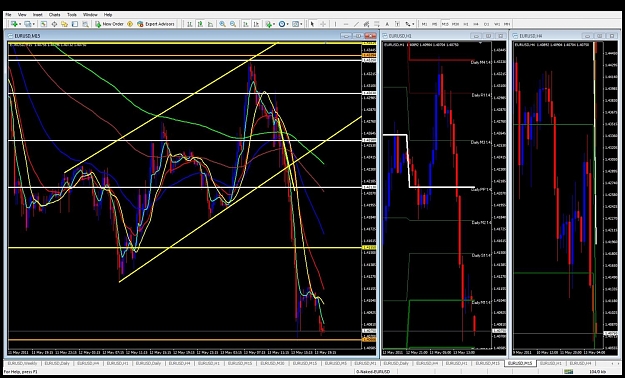Switch chart to bar chart icon
The height and width of the screenshot is (378, 625).
point(189,24)
